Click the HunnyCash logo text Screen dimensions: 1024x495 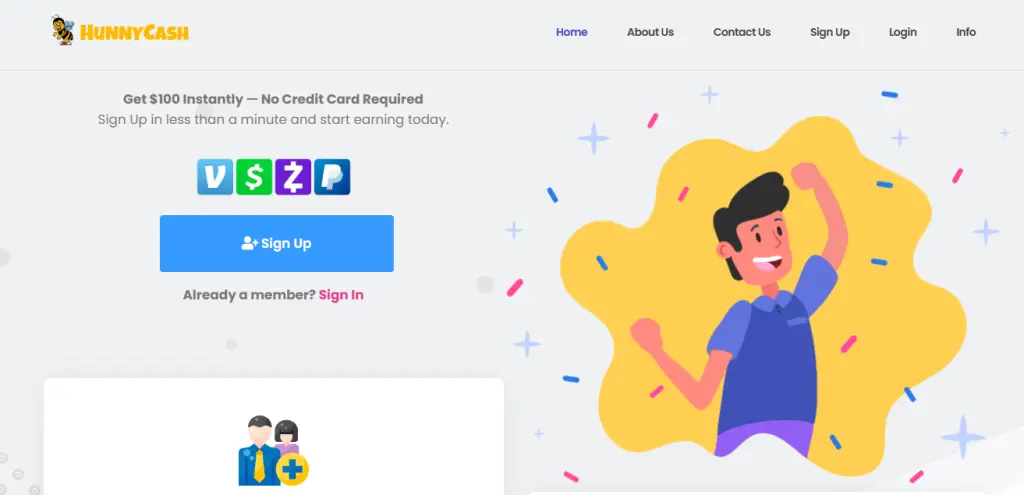(x=134, y=32)
